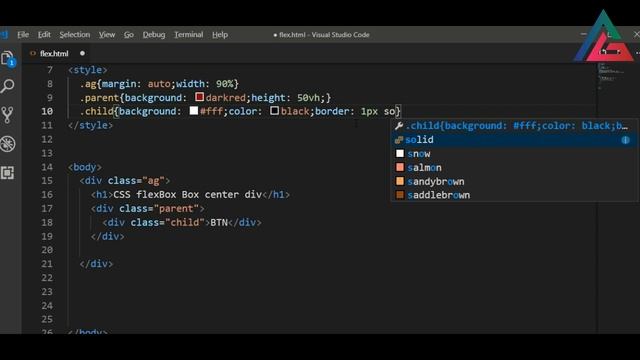Click the div class="parent" line
Viewport: 640px width, 360px height.
pyautogui.click(x=148, y=209)
